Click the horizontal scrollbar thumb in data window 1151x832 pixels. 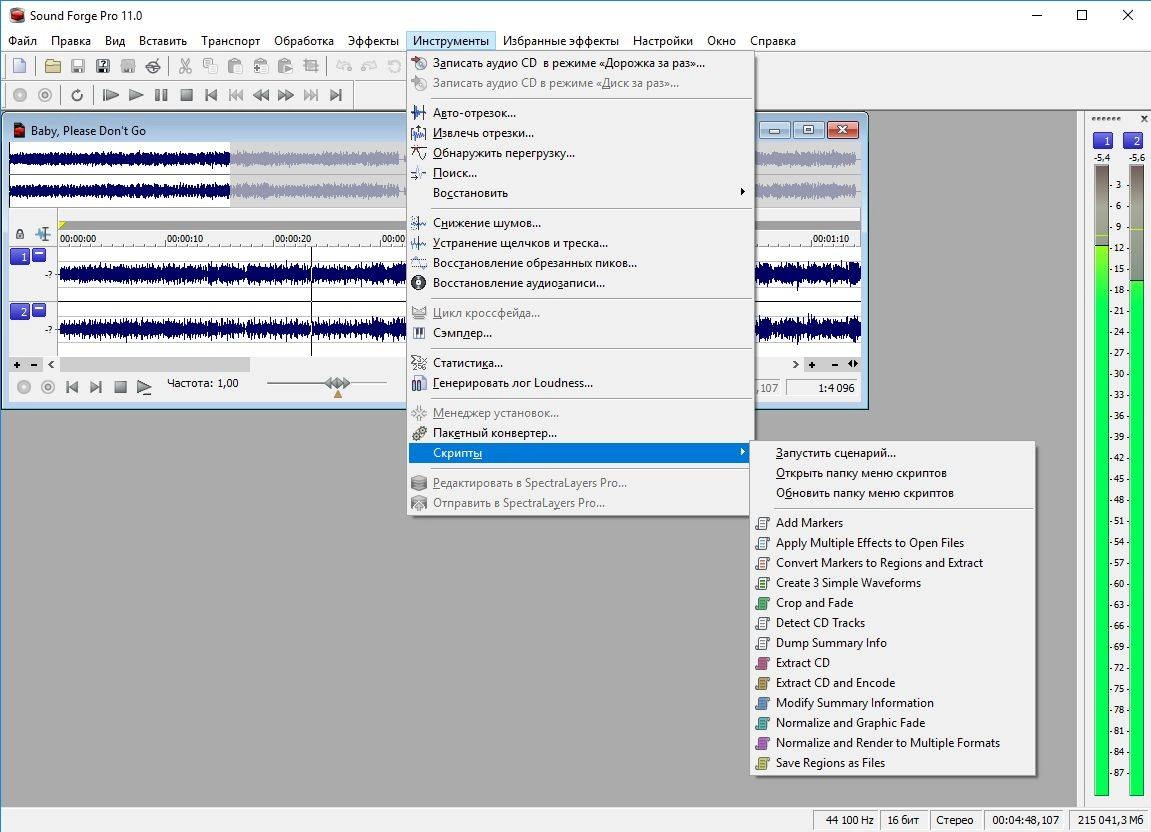155,364
